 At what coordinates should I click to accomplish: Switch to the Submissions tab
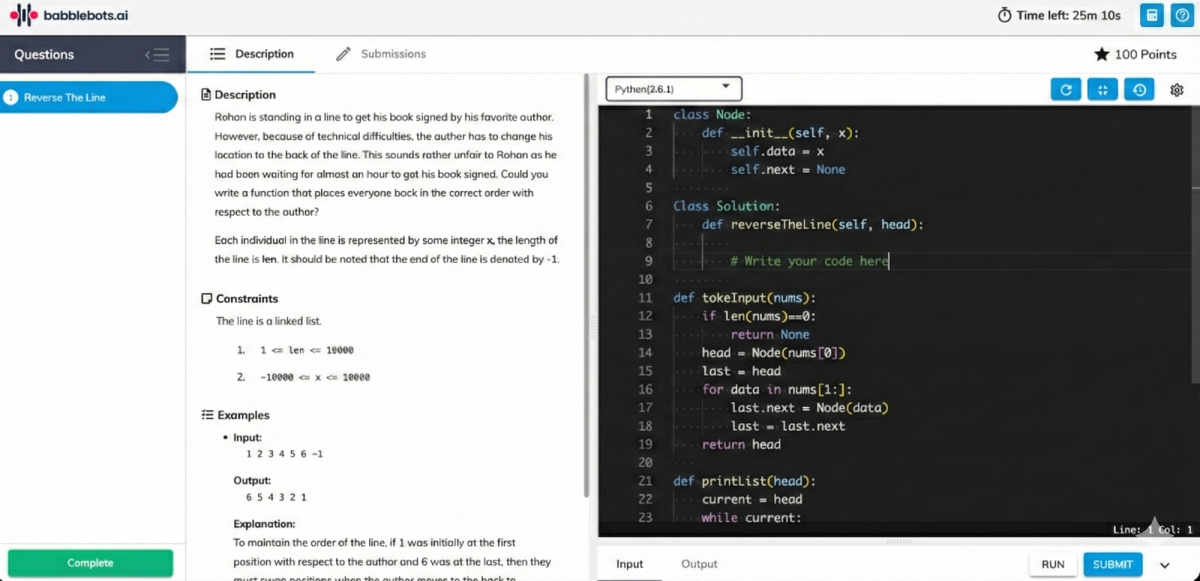pos(381,54)
